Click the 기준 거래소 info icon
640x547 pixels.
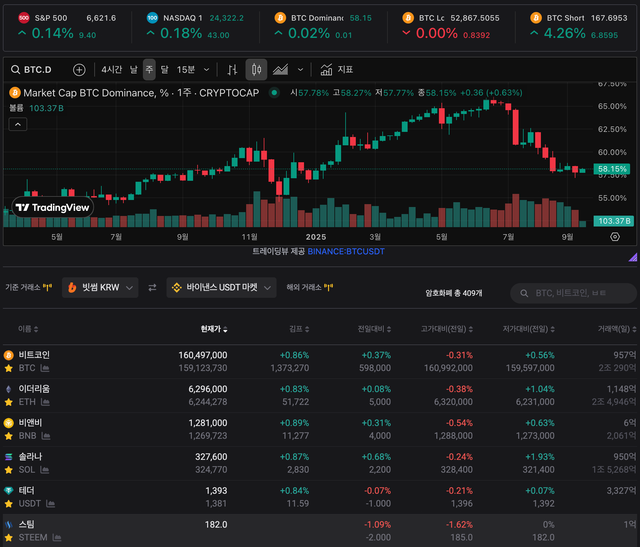(x=47, y=287)
